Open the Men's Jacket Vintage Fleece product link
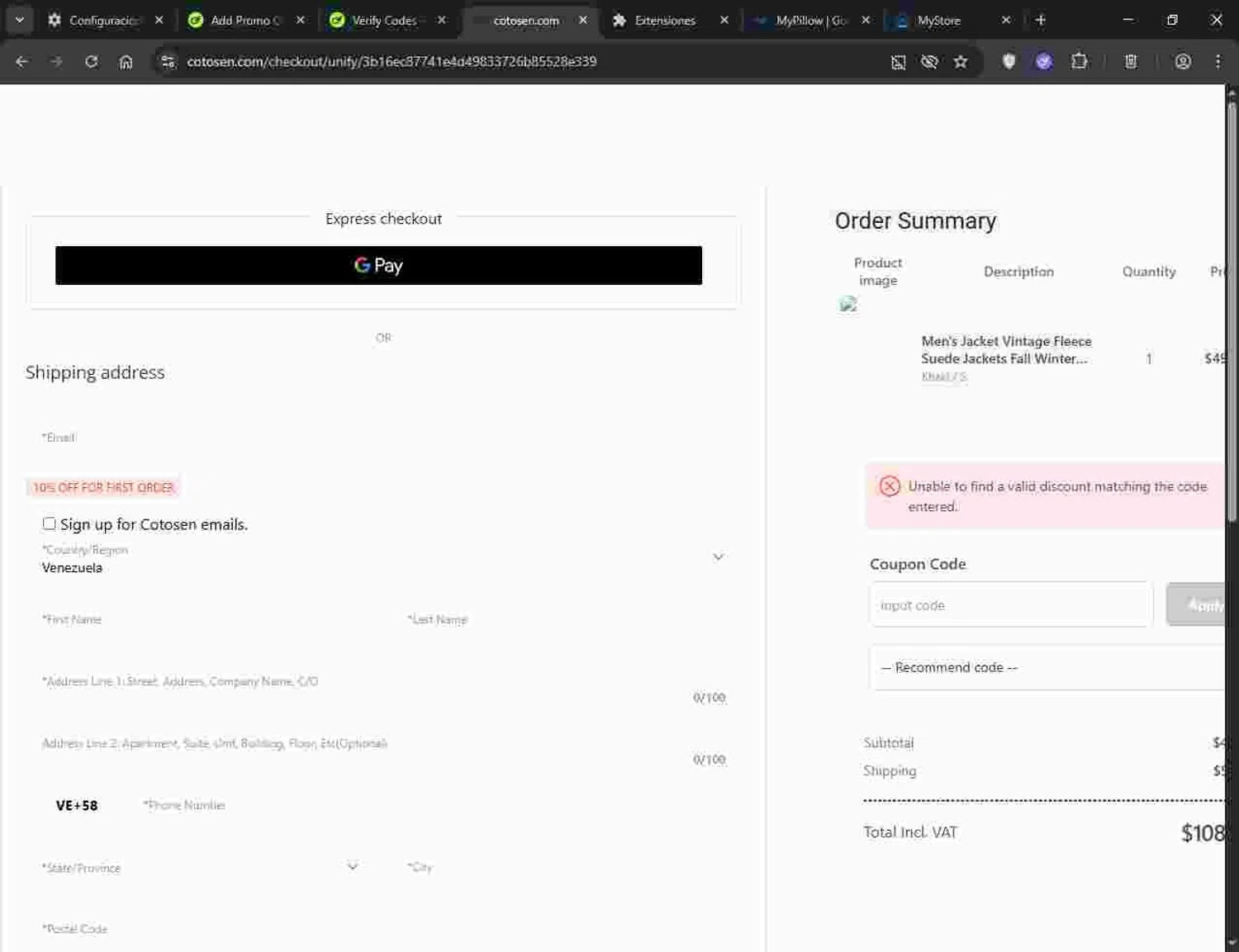The image size is (1239, 952). point(1006,349)
